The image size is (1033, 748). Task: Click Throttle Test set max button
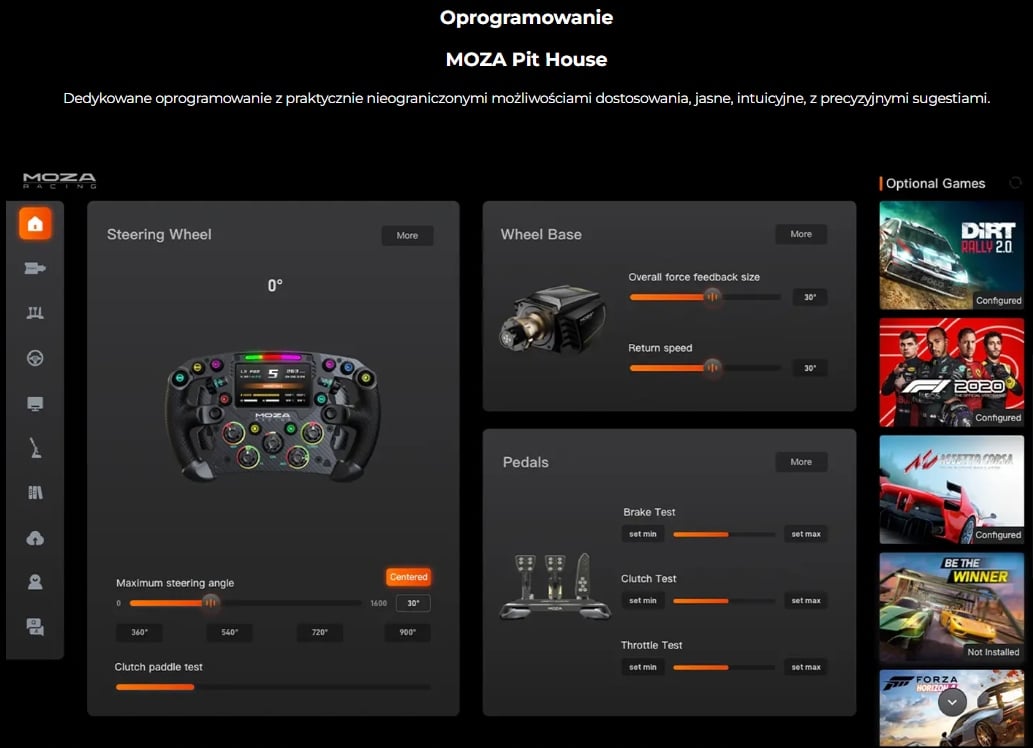point(805,667)
